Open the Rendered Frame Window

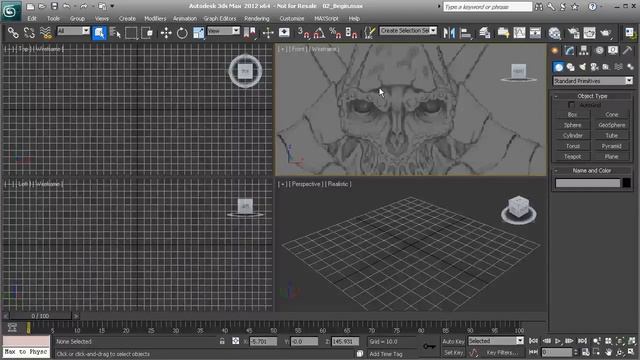(589, 33)
